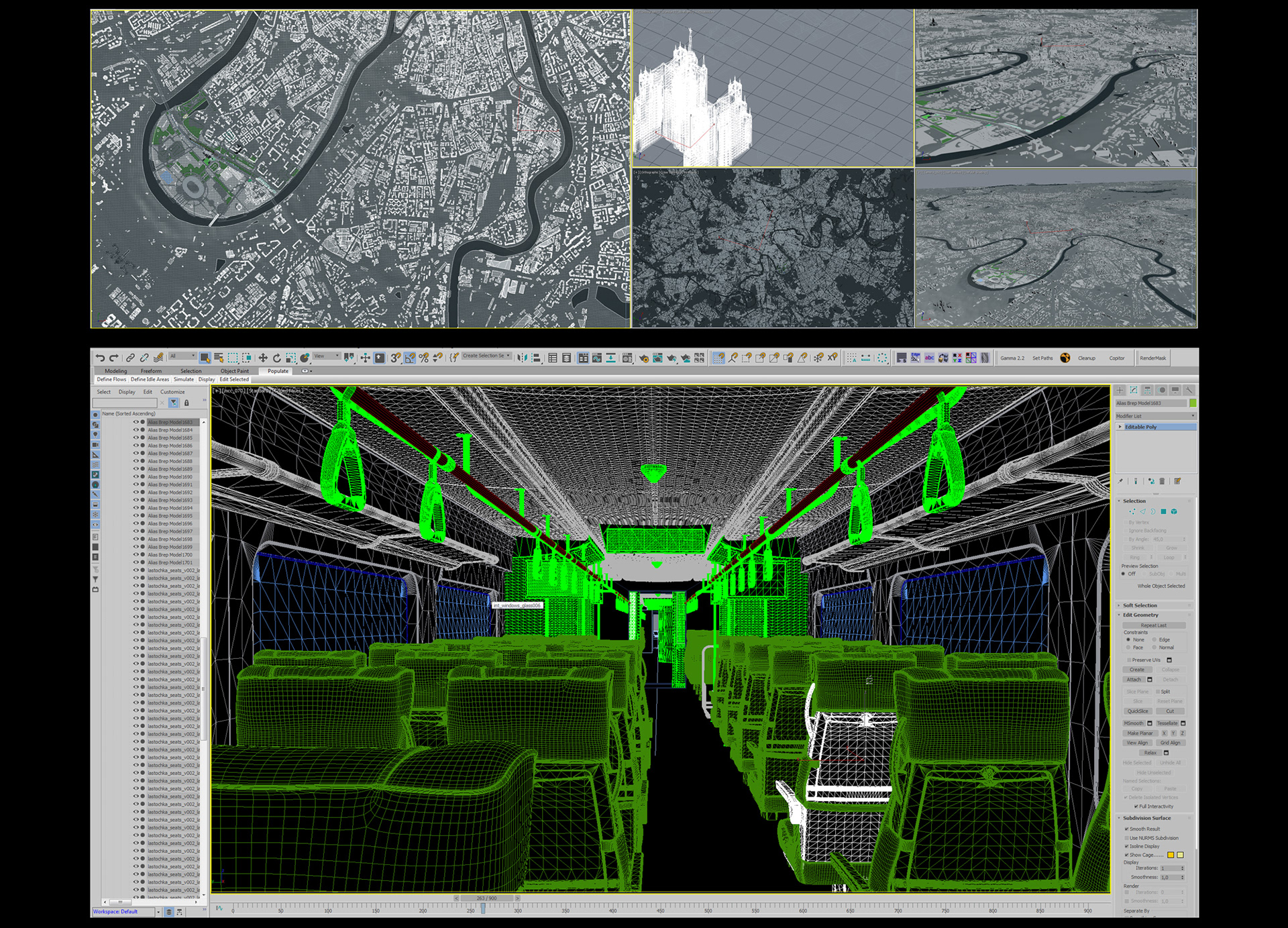Open the Hierarchy panel tab icon
Screen dimensions: 1288x928
[x=1148, y=390]
